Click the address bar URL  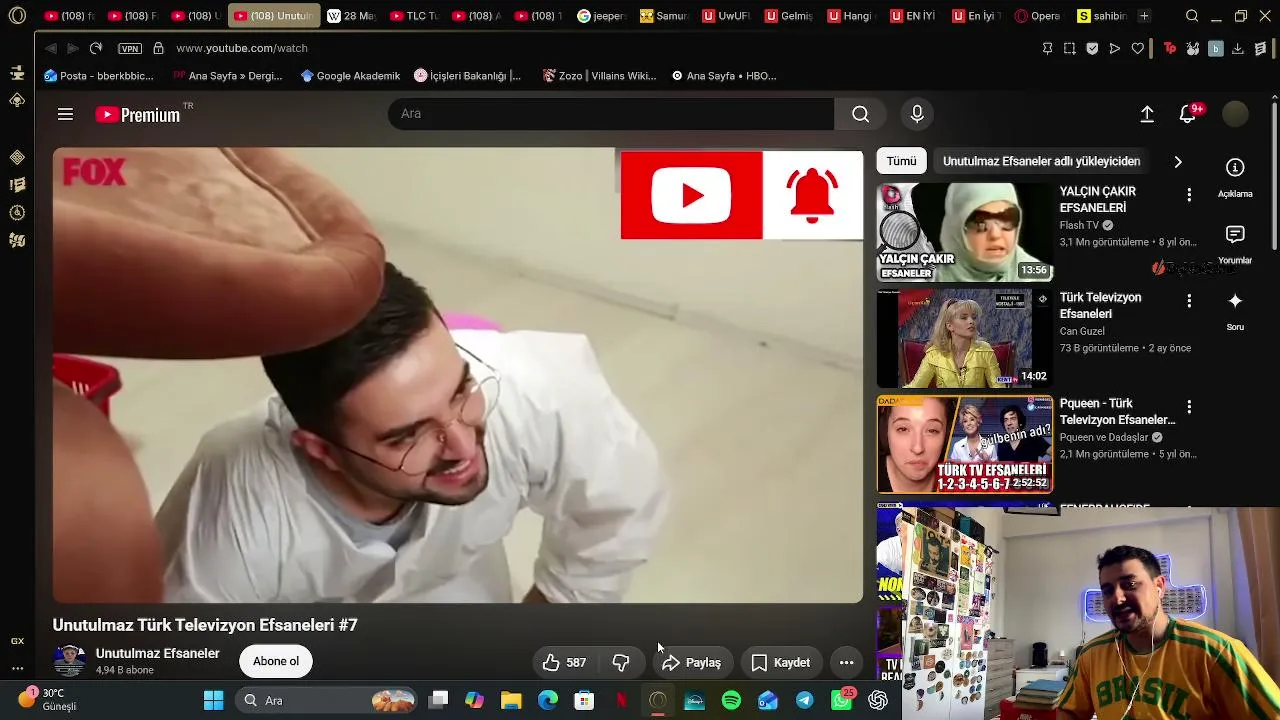(x=242, y=48)
